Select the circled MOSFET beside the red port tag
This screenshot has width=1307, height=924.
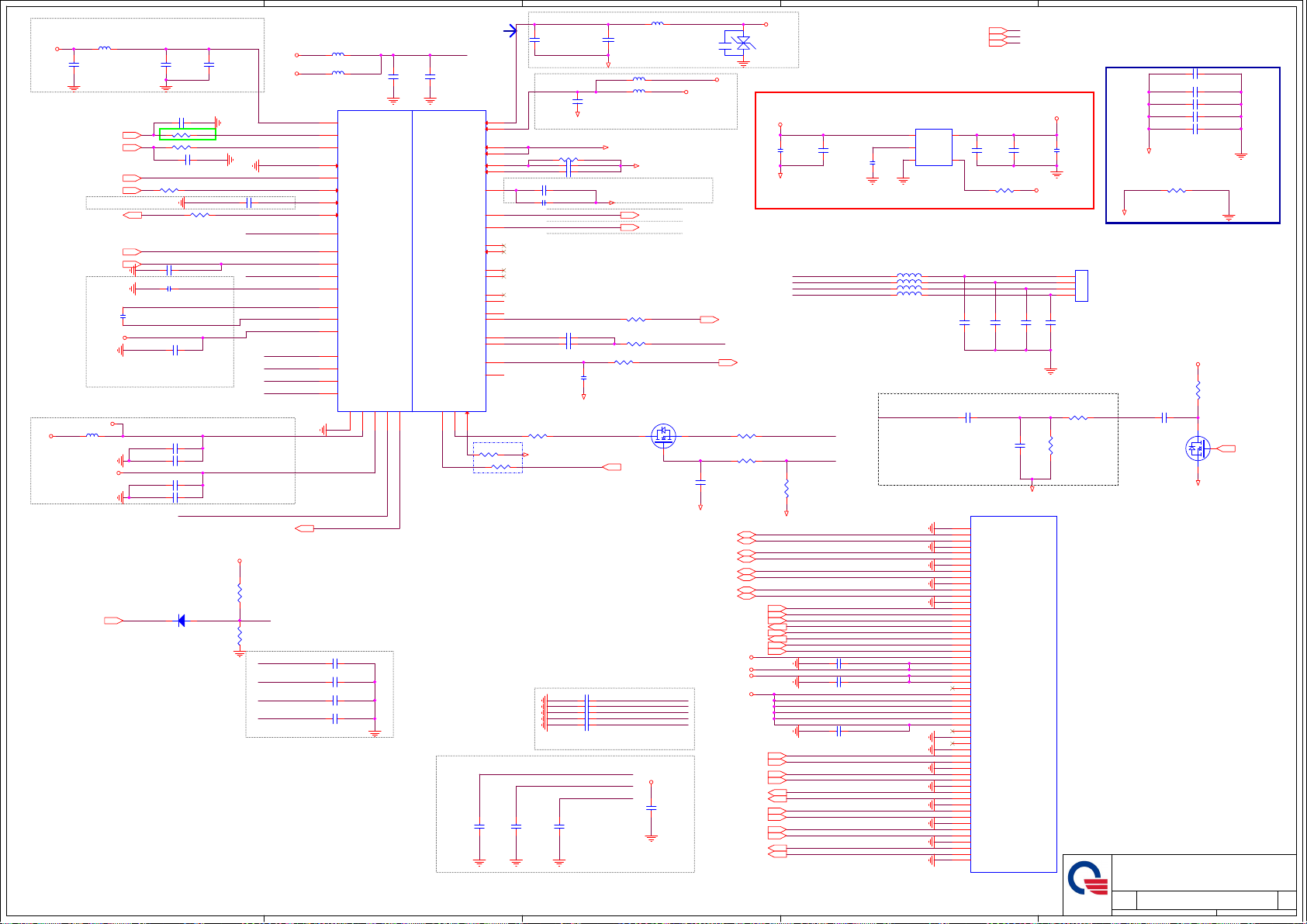point(1198,448)
